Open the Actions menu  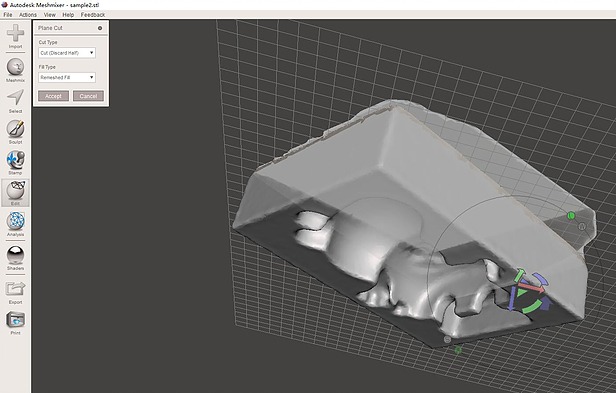click(28, 15)
